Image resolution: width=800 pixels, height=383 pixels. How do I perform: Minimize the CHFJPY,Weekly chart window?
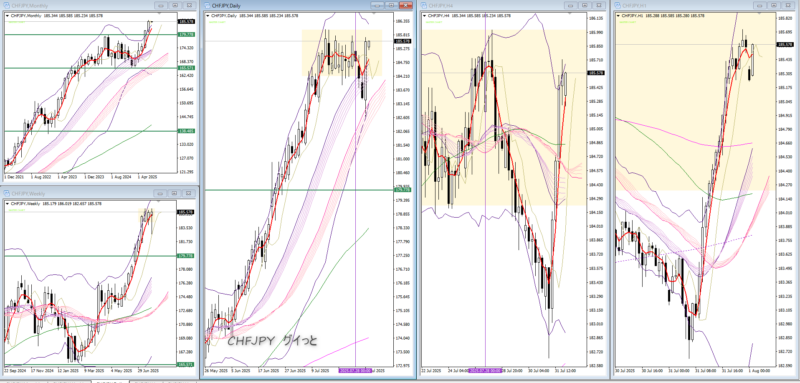coord(160,193)
